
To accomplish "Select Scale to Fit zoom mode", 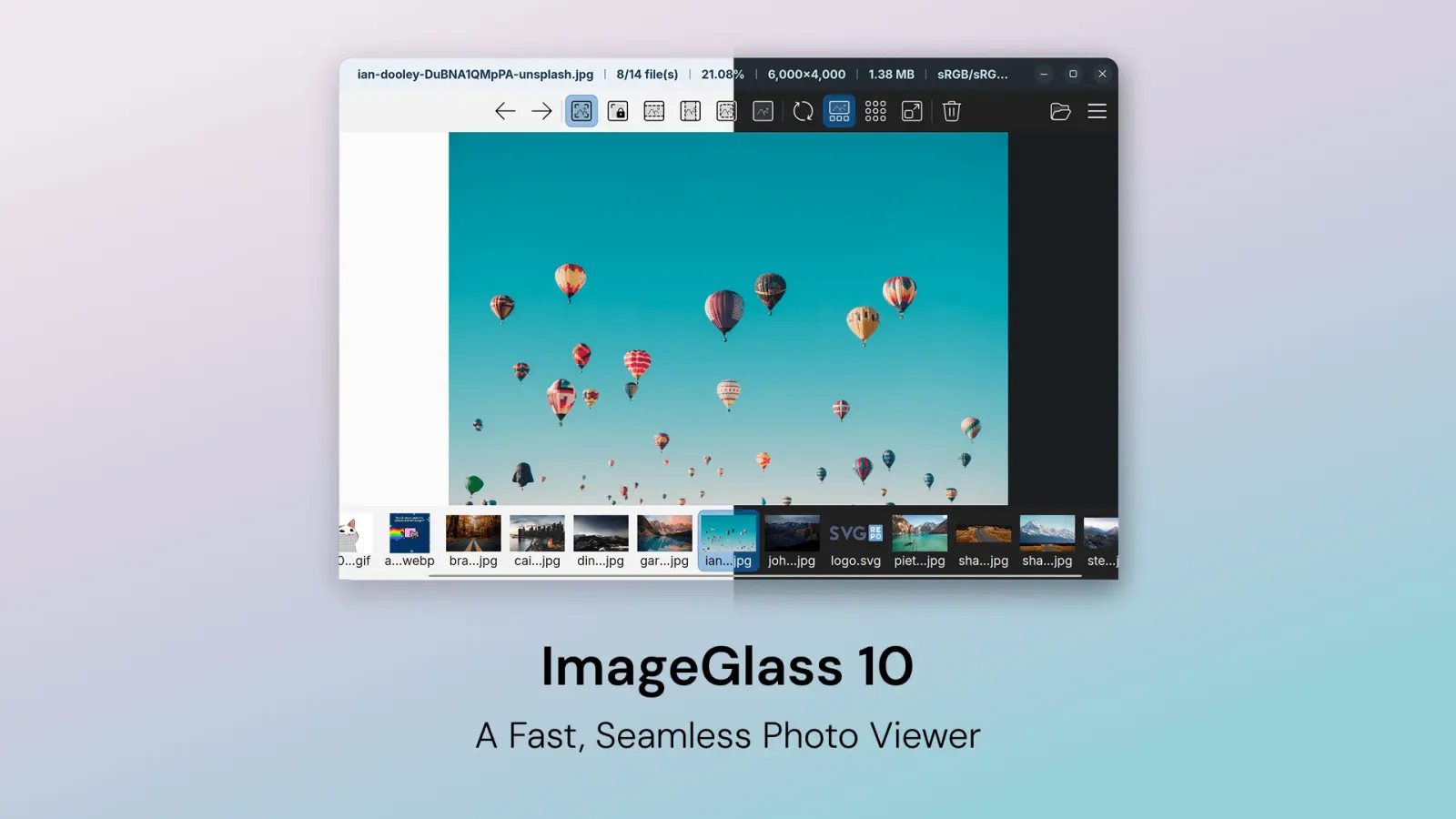I will pos(726,111).
